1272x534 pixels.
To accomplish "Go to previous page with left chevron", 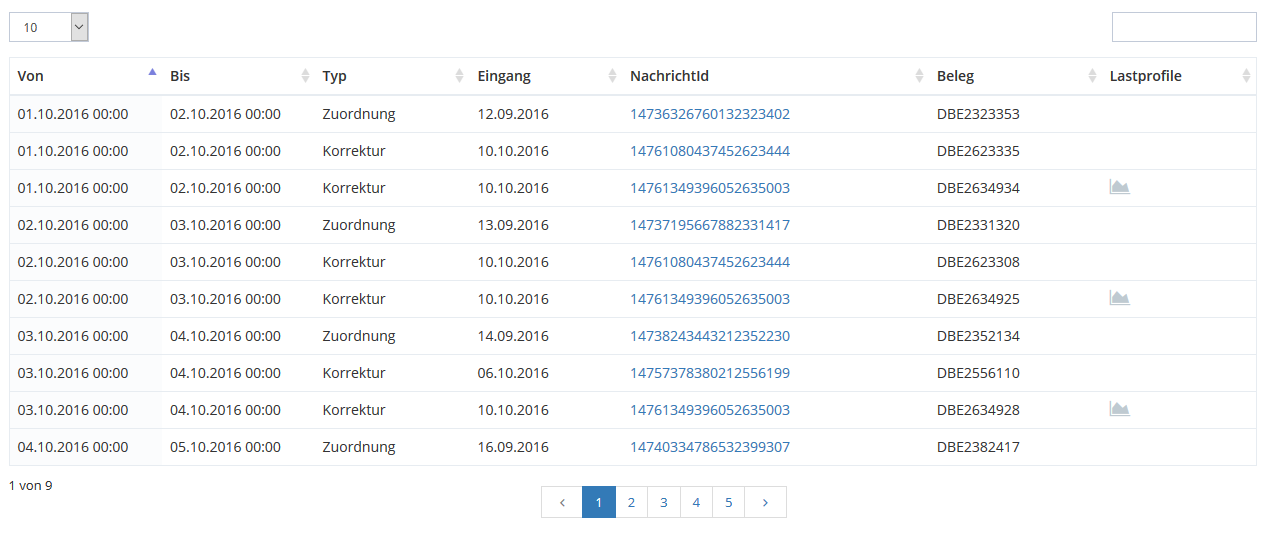I will pyautogui.click(x=562, y=502).
